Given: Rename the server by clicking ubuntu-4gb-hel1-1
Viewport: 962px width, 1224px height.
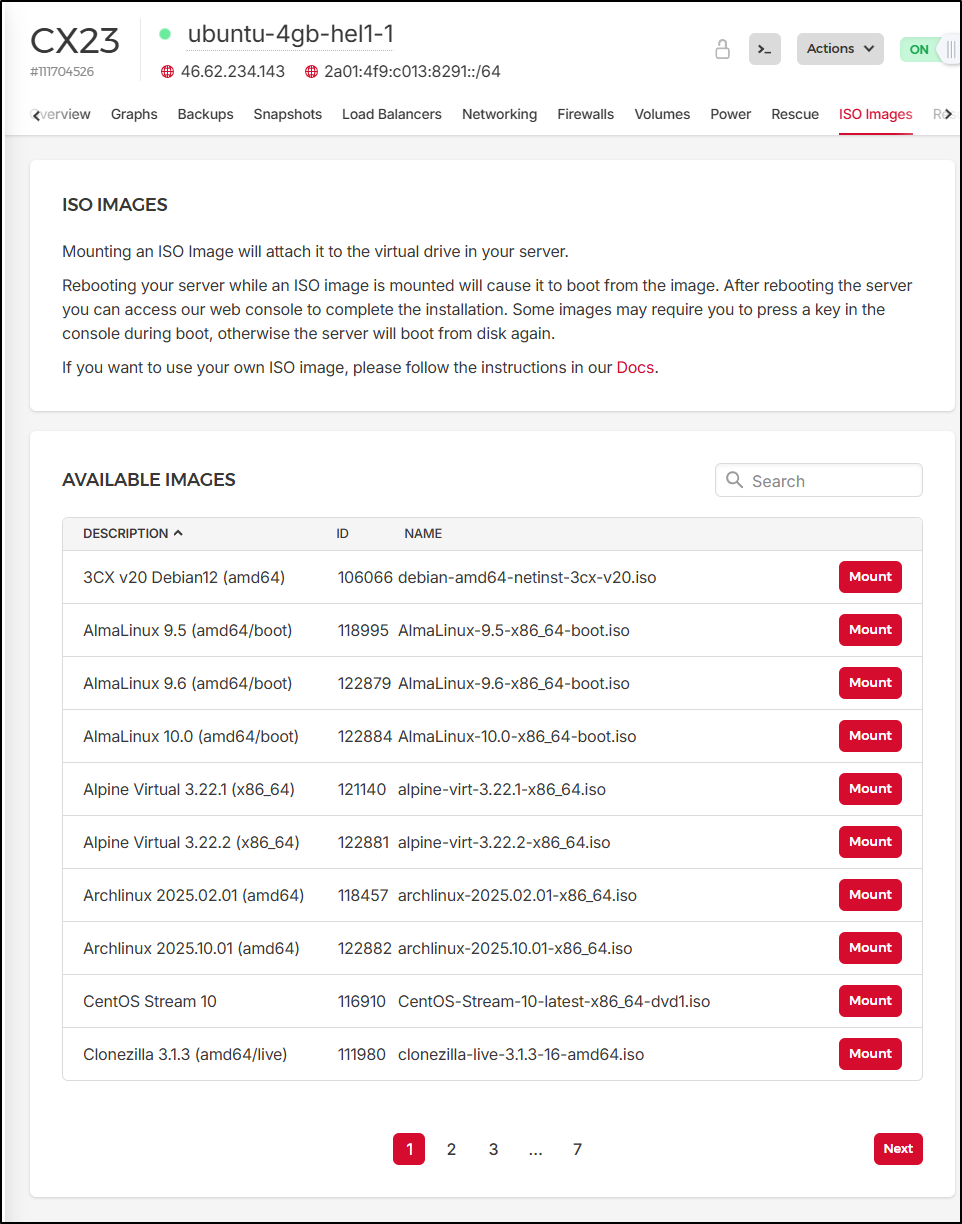Looking at the screenshot, I should pyautogui.click(x=289, y=34).
